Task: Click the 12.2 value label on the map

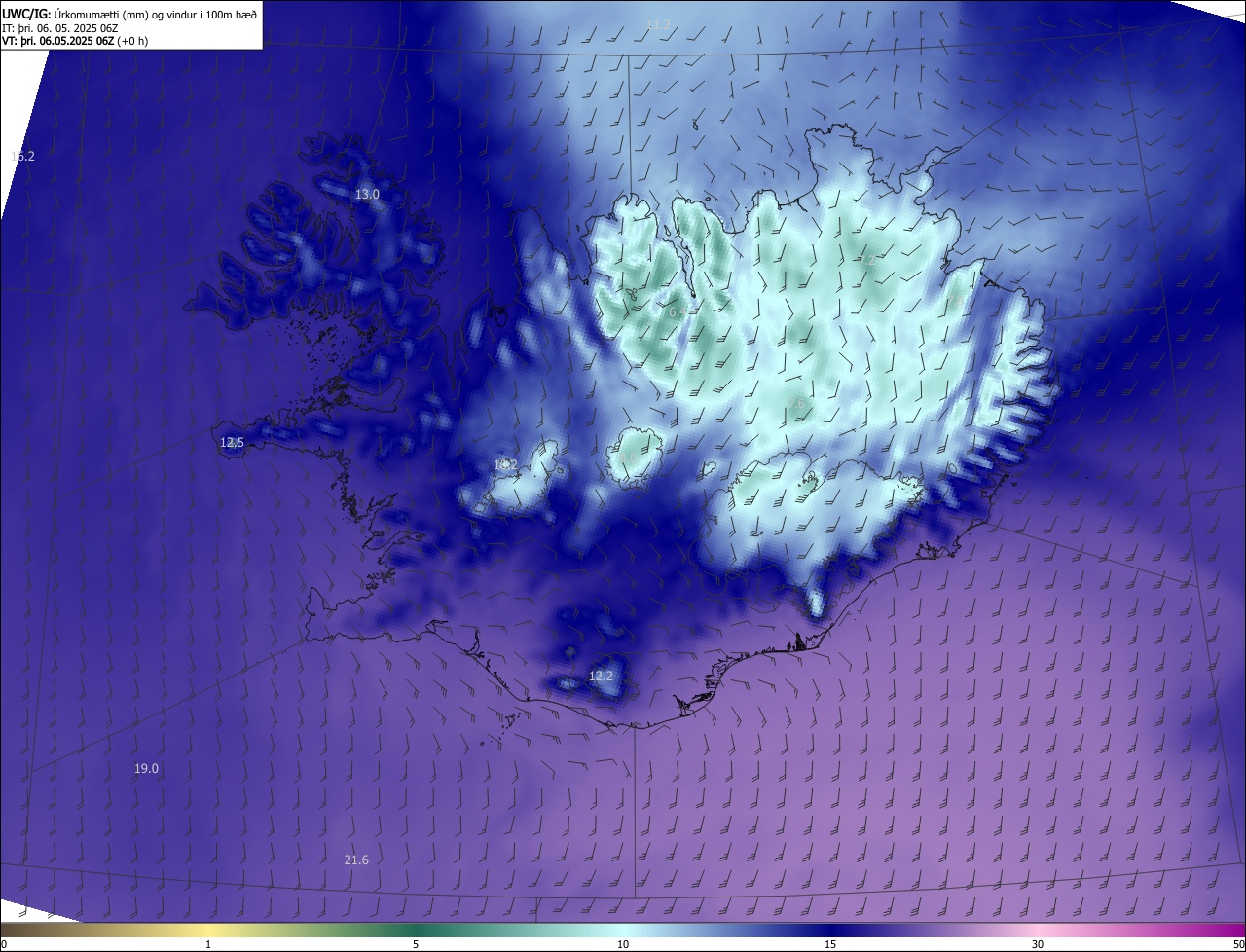Action: tap(602, 676)
